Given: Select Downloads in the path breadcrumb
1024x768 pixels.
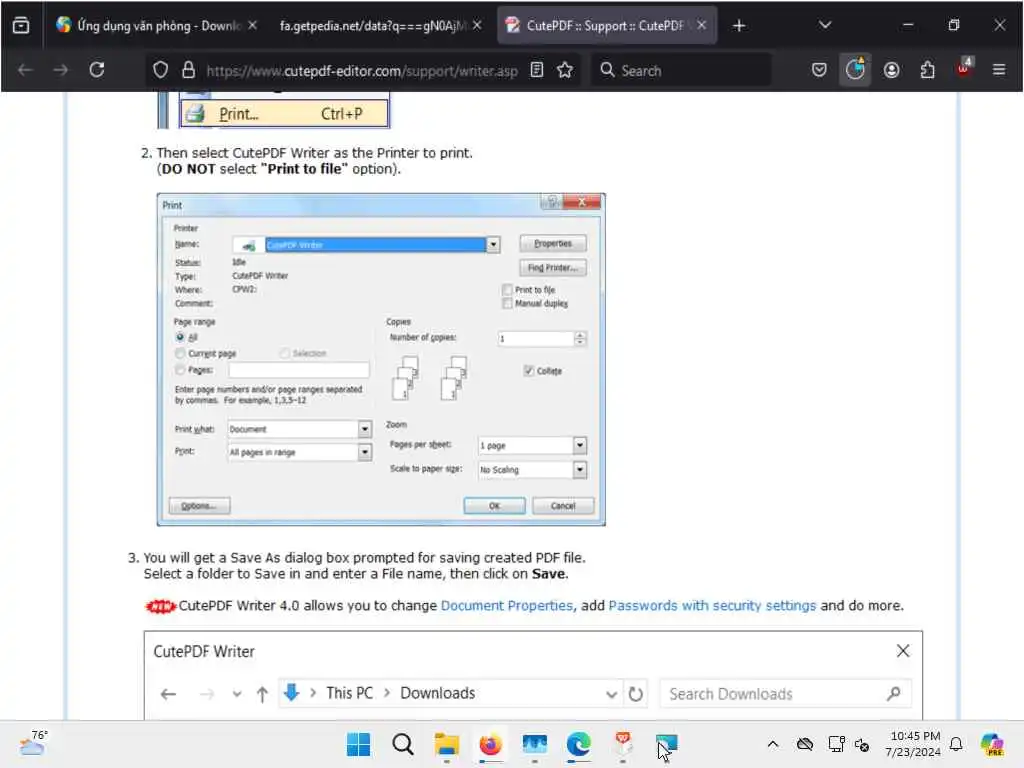Looking at the screenshot, I should [438, 693].
